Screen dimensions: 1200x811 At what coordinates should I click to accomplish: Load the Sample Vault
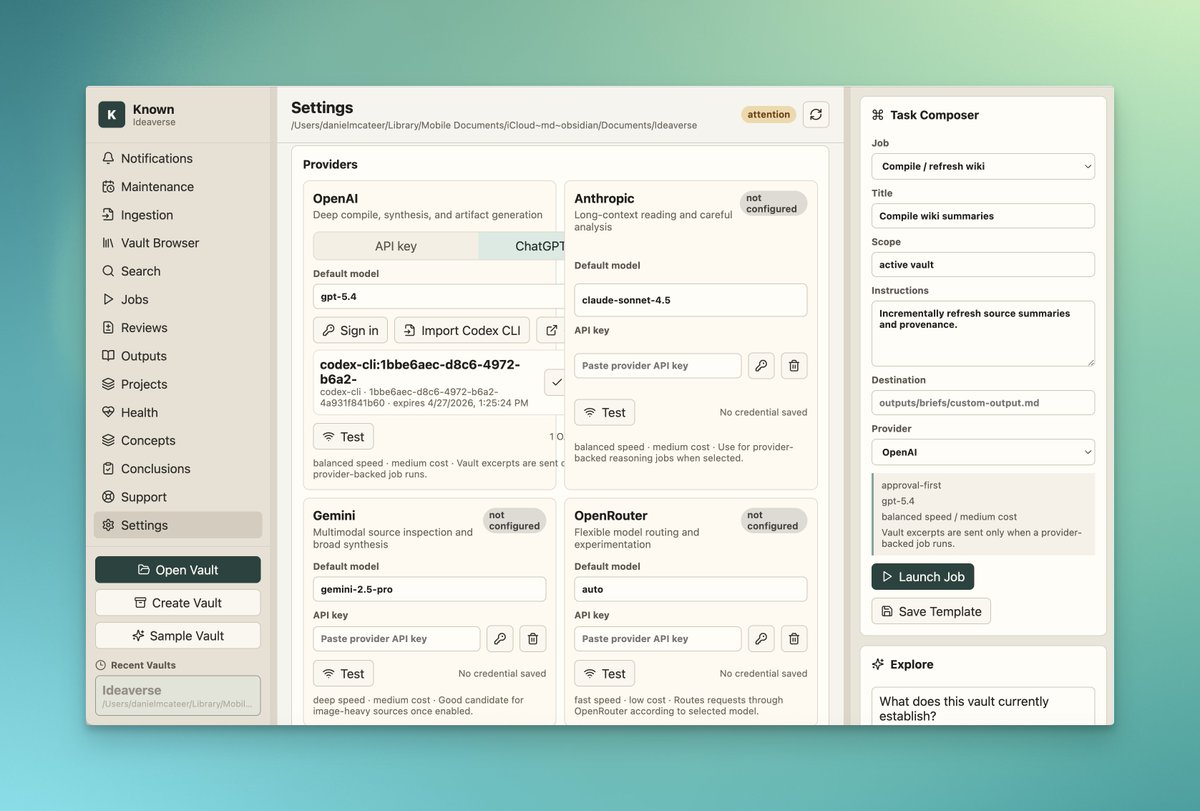(178, 636)
